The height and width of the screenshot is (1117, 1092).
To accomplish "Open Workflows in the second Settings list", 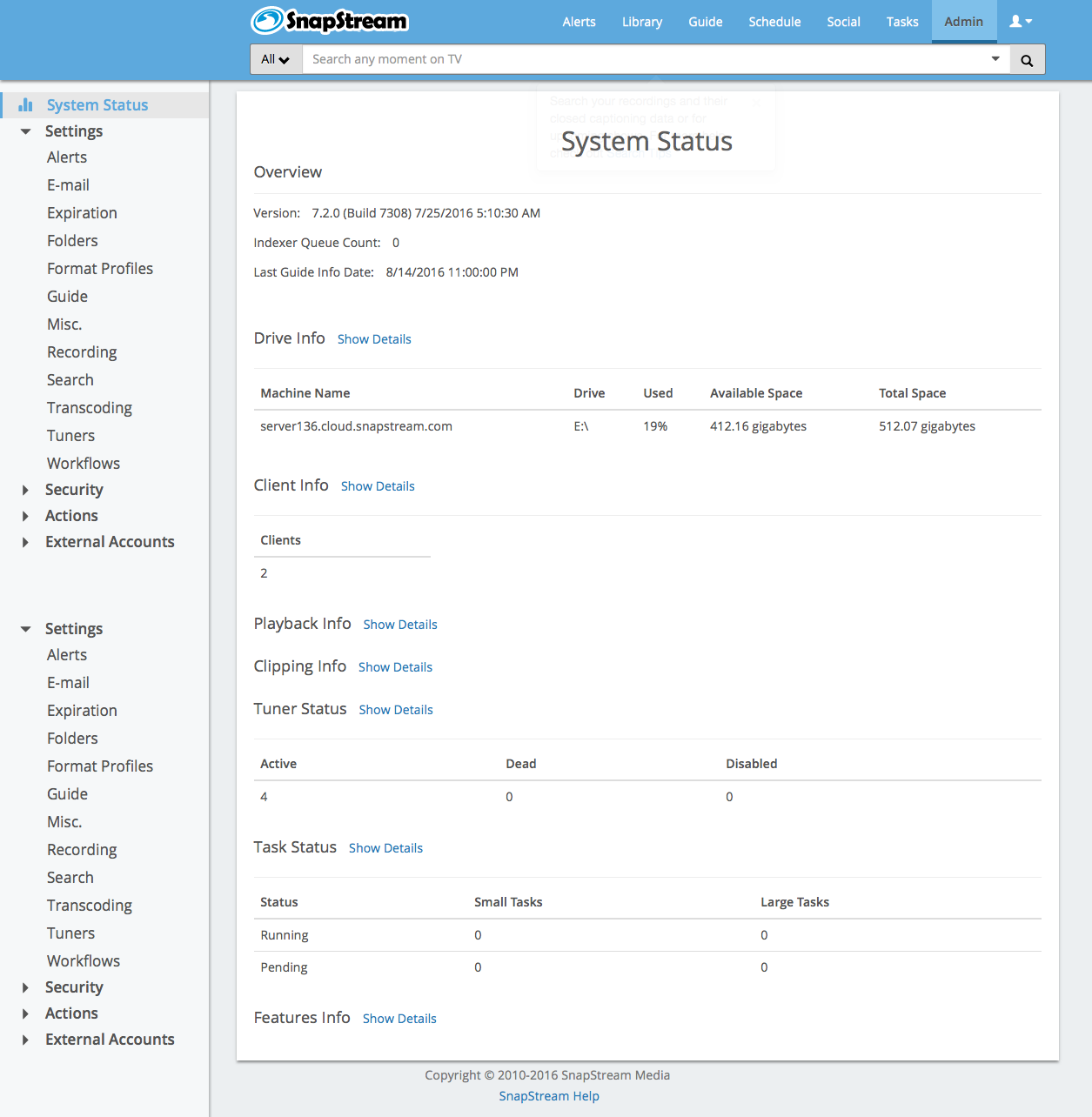I will pyautogui.click(x=84, y=961).
